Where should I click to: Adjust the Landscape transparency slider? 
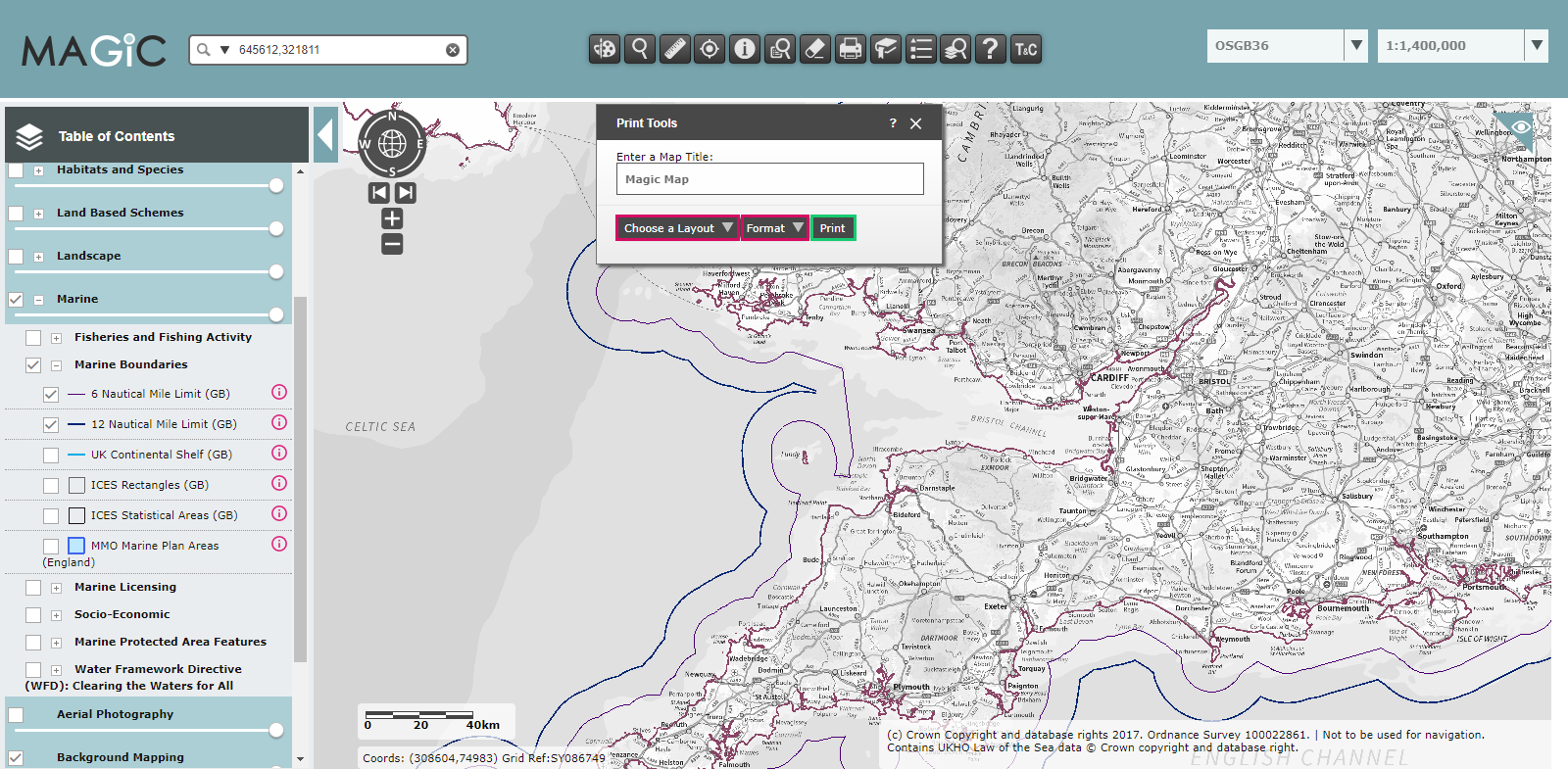point(276,271)
